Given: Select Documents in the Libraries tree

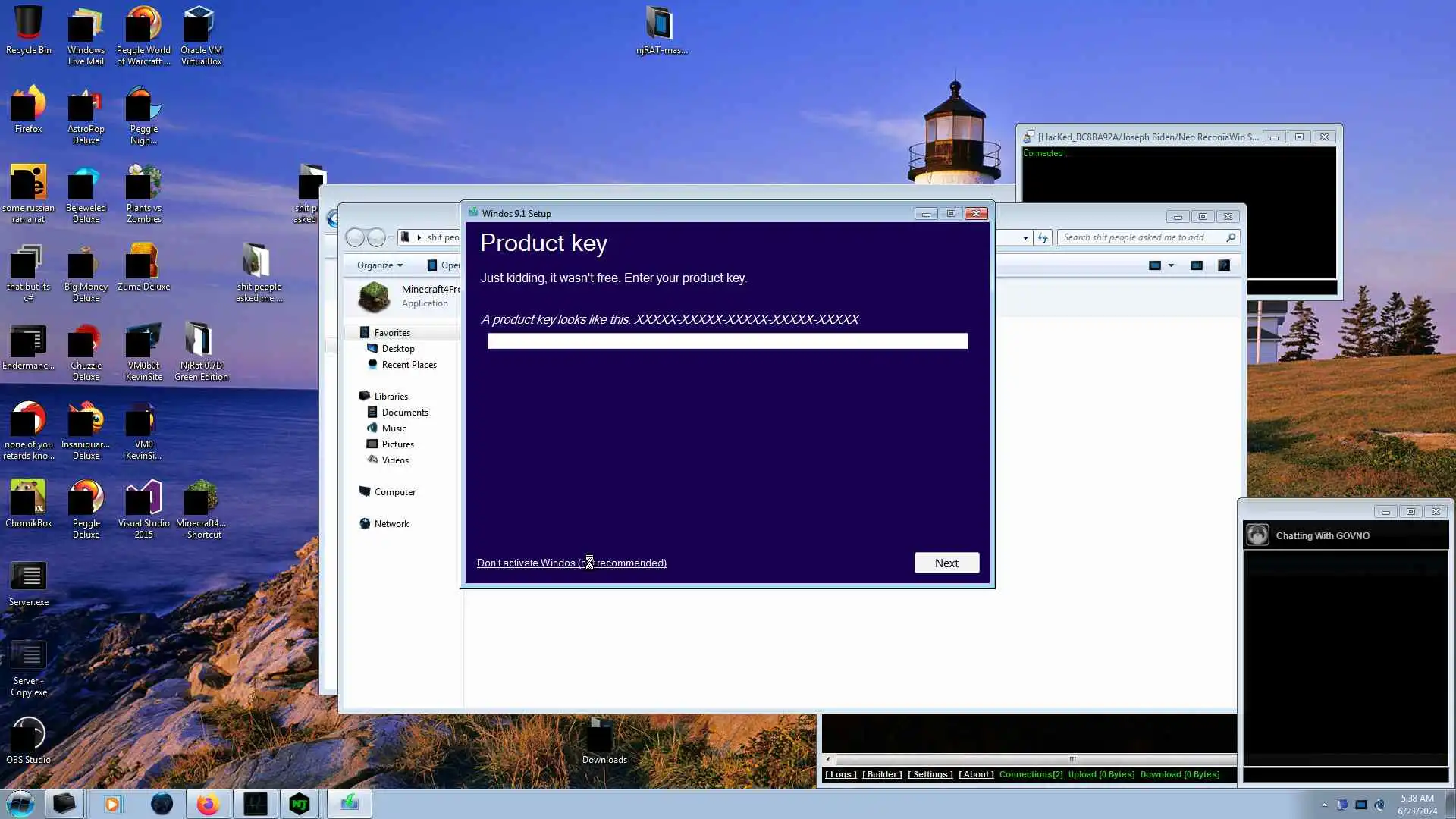Looking at the screenshot, I should click(x=404, y=413).
